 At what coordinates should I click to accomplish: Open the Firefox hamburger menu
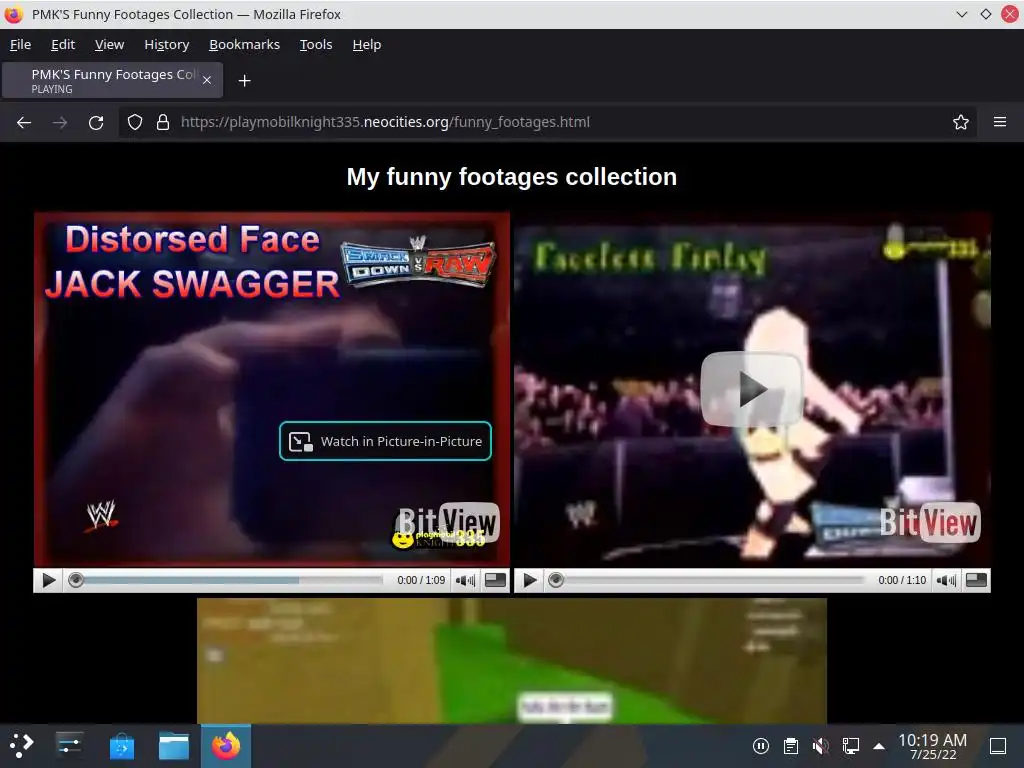(999, 122)
